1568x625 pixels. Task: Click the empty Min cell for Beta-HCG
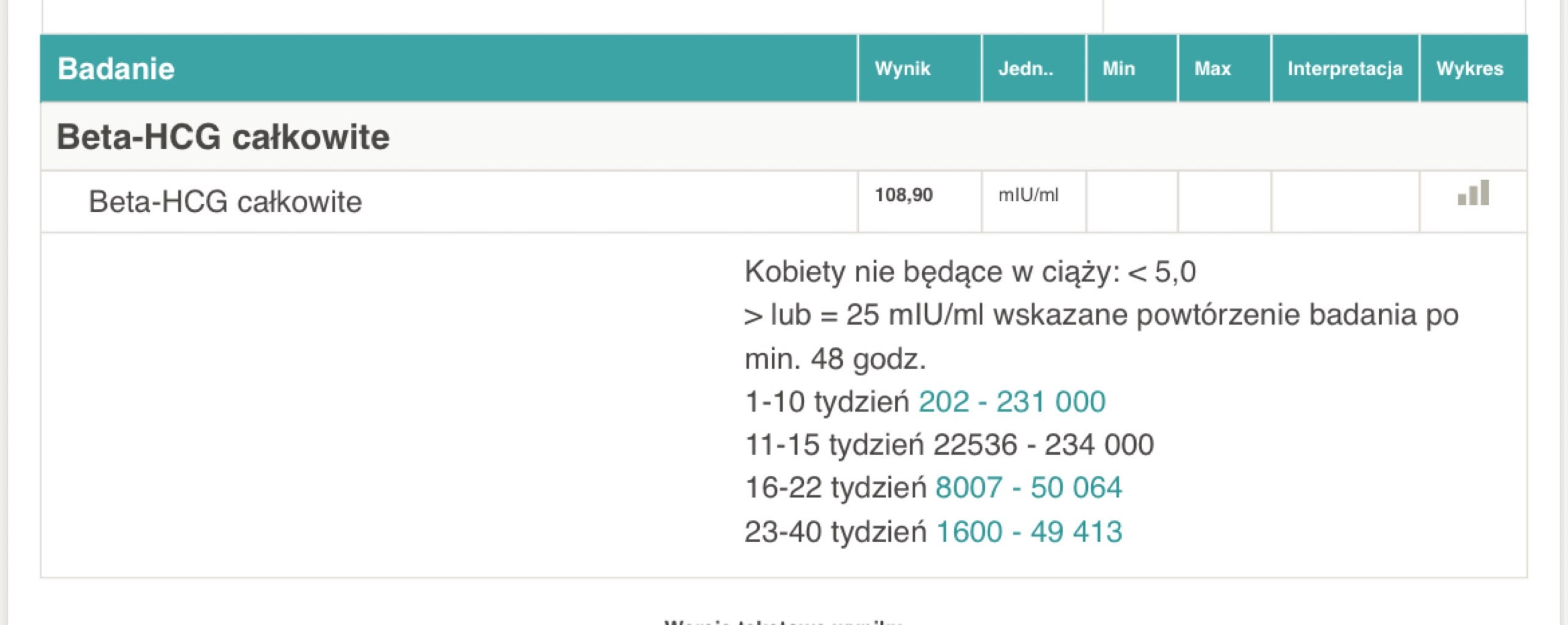pos(1132,201)
